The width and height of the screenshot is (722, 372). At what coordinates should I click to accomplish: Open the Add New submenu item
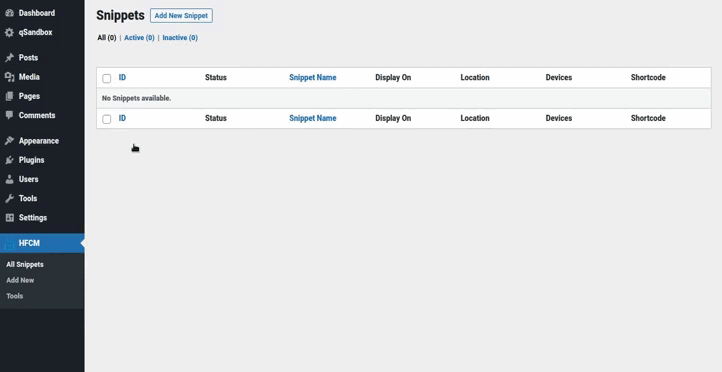click(x=20, y=280)
